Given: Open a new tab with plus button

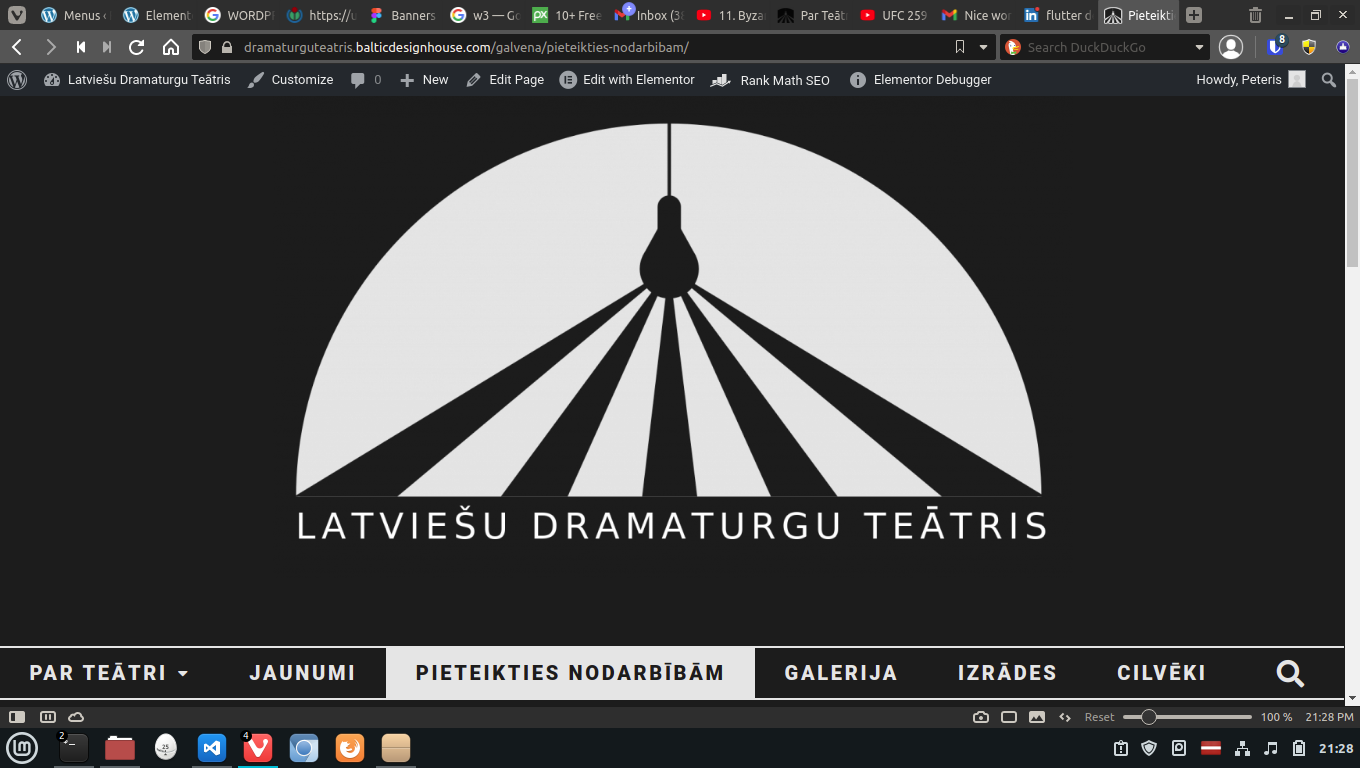Looking at the screenshot, I should coord(1194,15).
